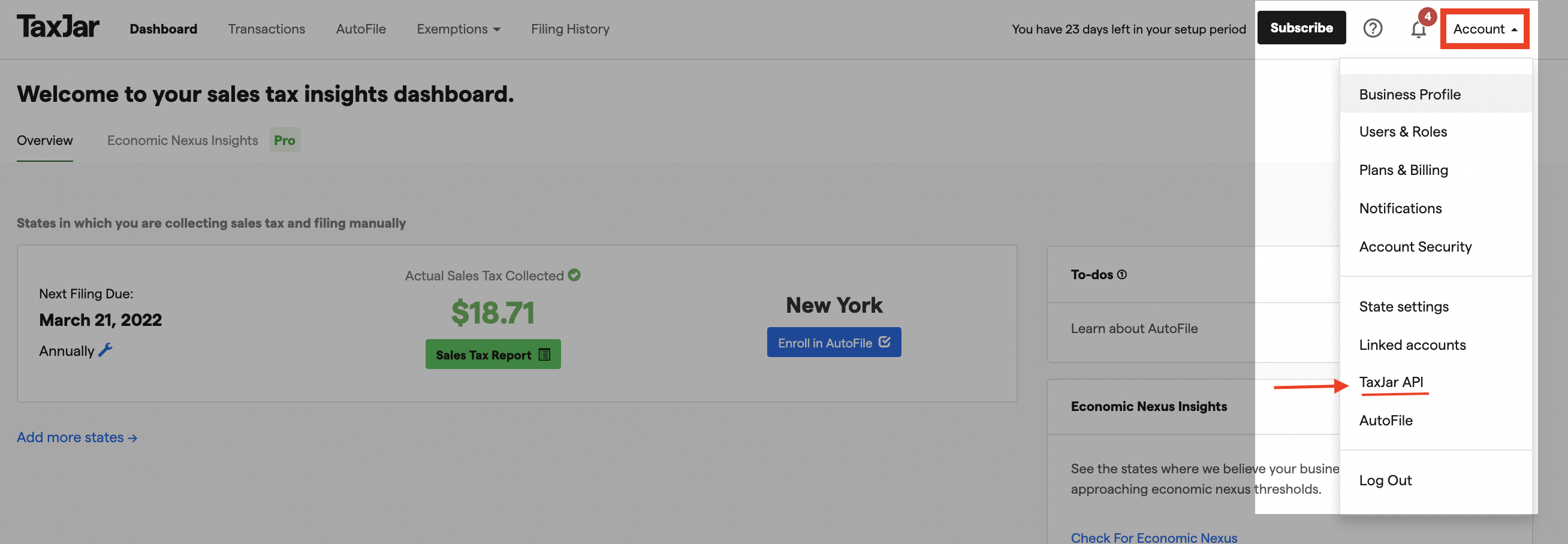Choose Log Out from the menu
Image resolution: width=1568 pixels, height=544 pixels.
[x=1385, y=480]
